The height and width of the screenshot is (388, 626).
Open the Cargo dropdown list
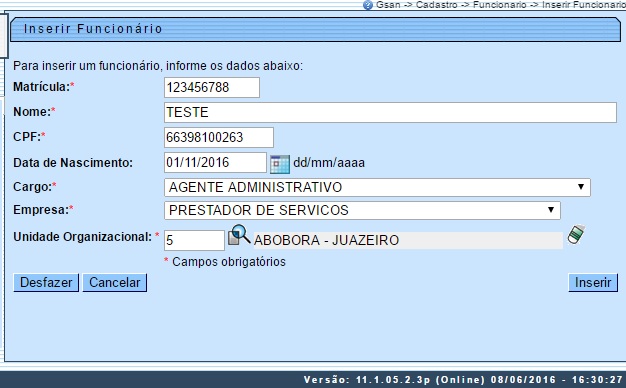377,187
